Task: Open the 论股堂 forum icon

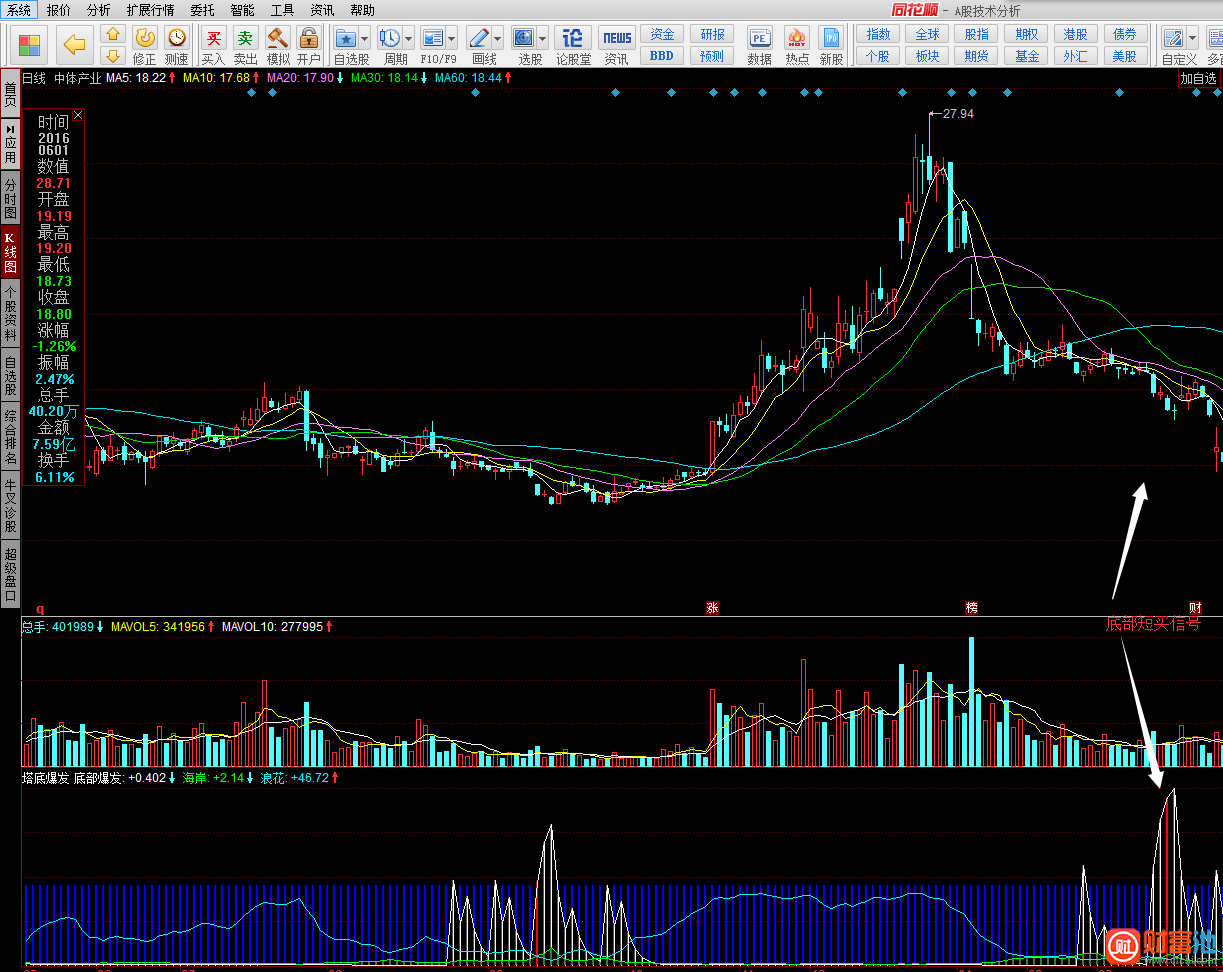Action: (573, 38)
